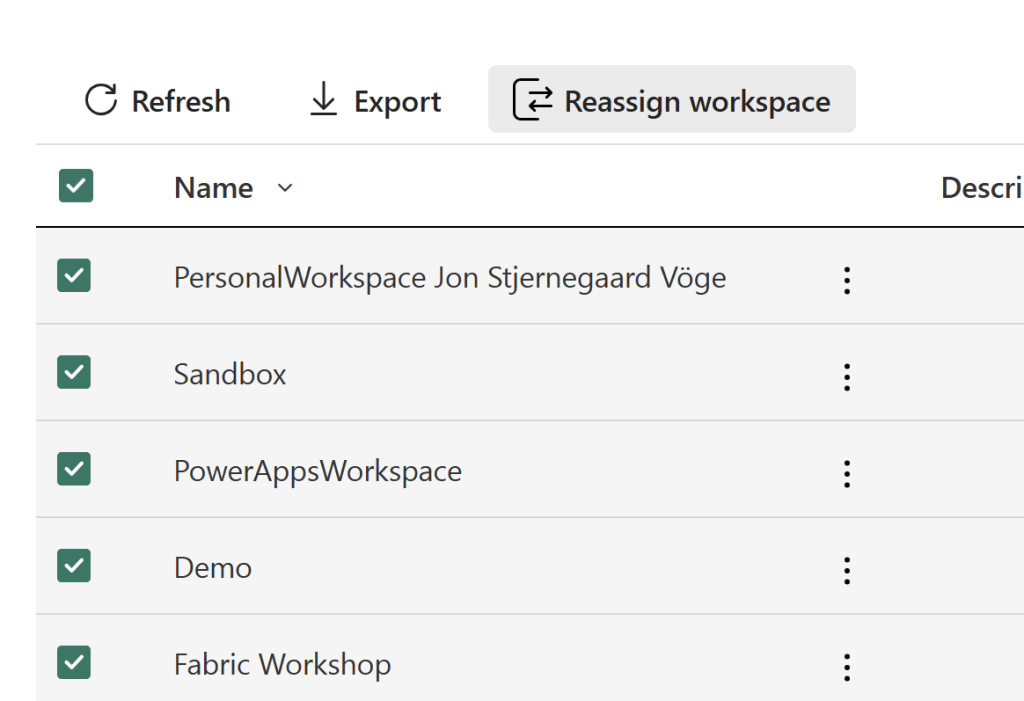Open the Sandbox workspace name
Viewport: 1024px width, 701px height.
pos(230,374)
